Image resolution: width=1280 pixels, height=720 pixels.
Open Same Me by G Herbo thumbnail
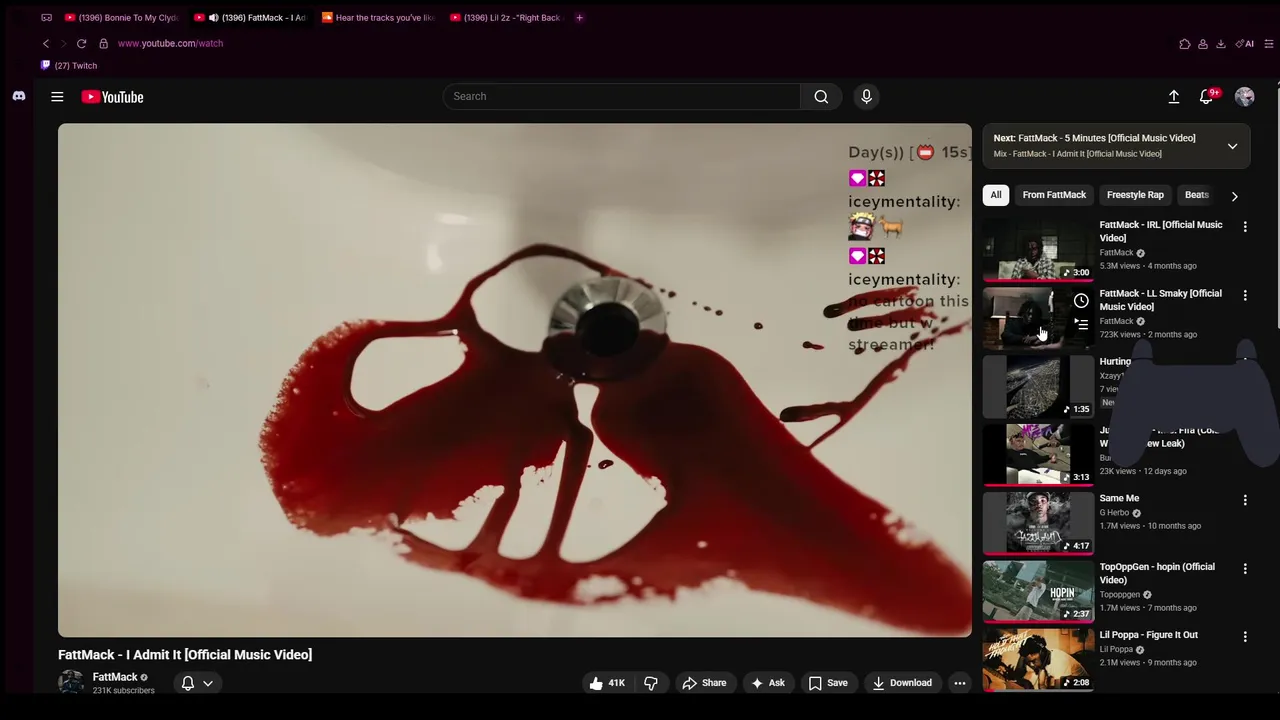[x=1038, y=523]
